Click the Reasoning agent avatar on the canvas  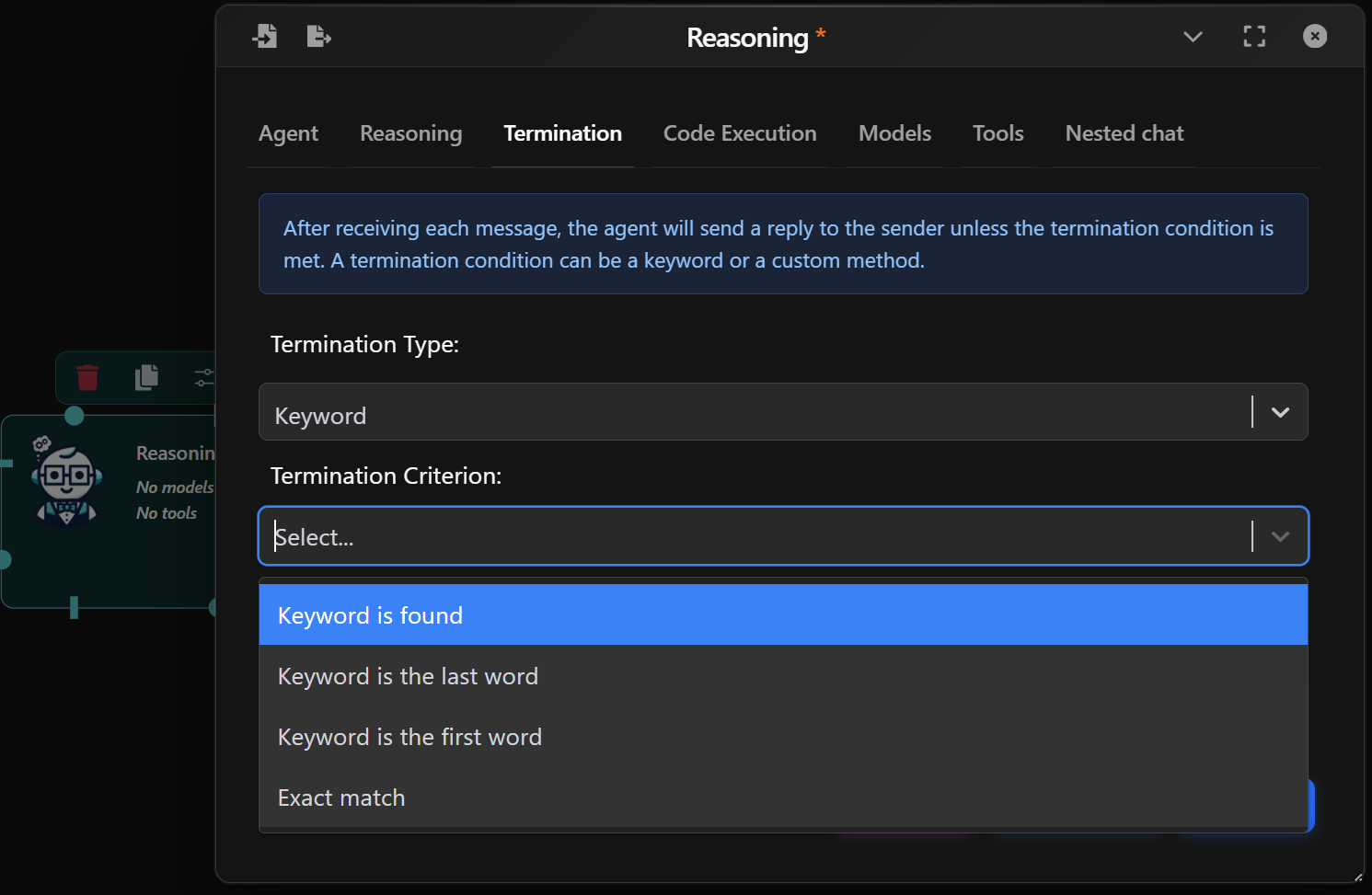pos(66,480)
